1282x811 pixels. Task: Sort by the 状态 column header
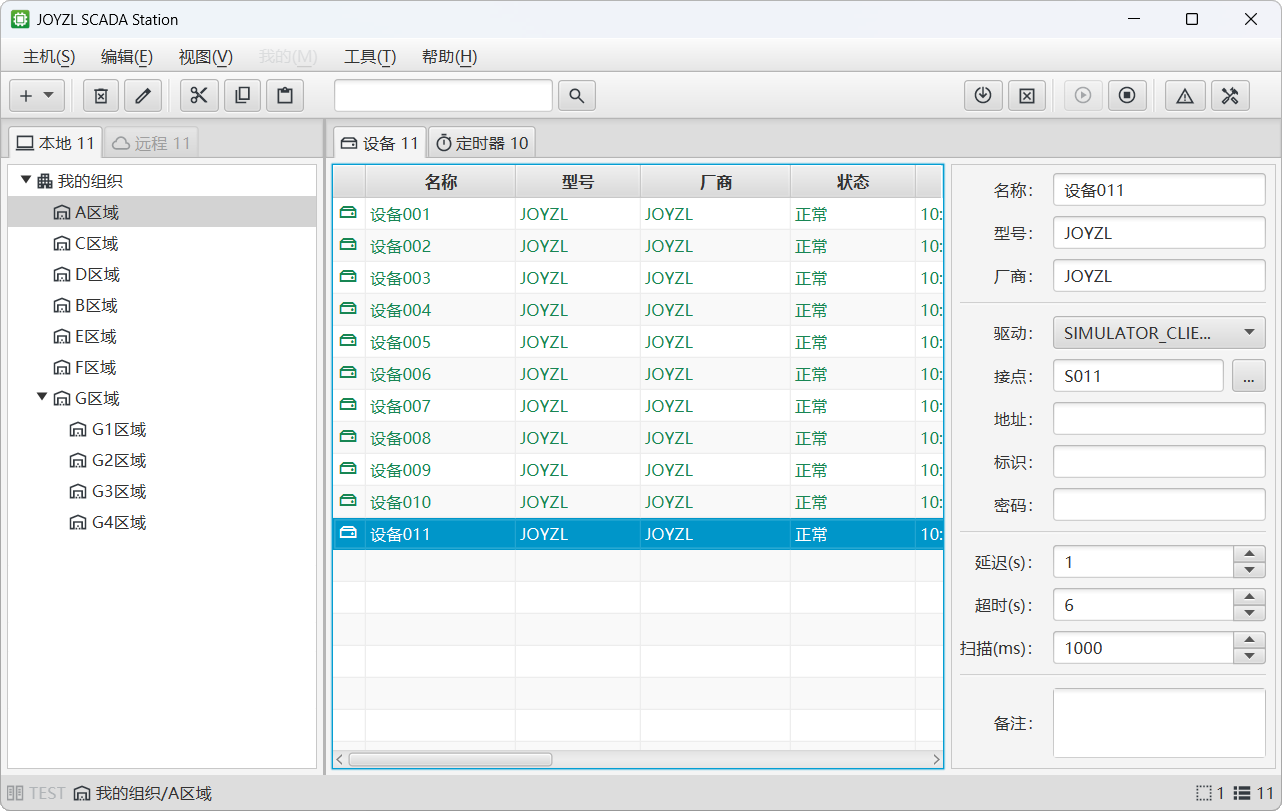click(853, 182)
